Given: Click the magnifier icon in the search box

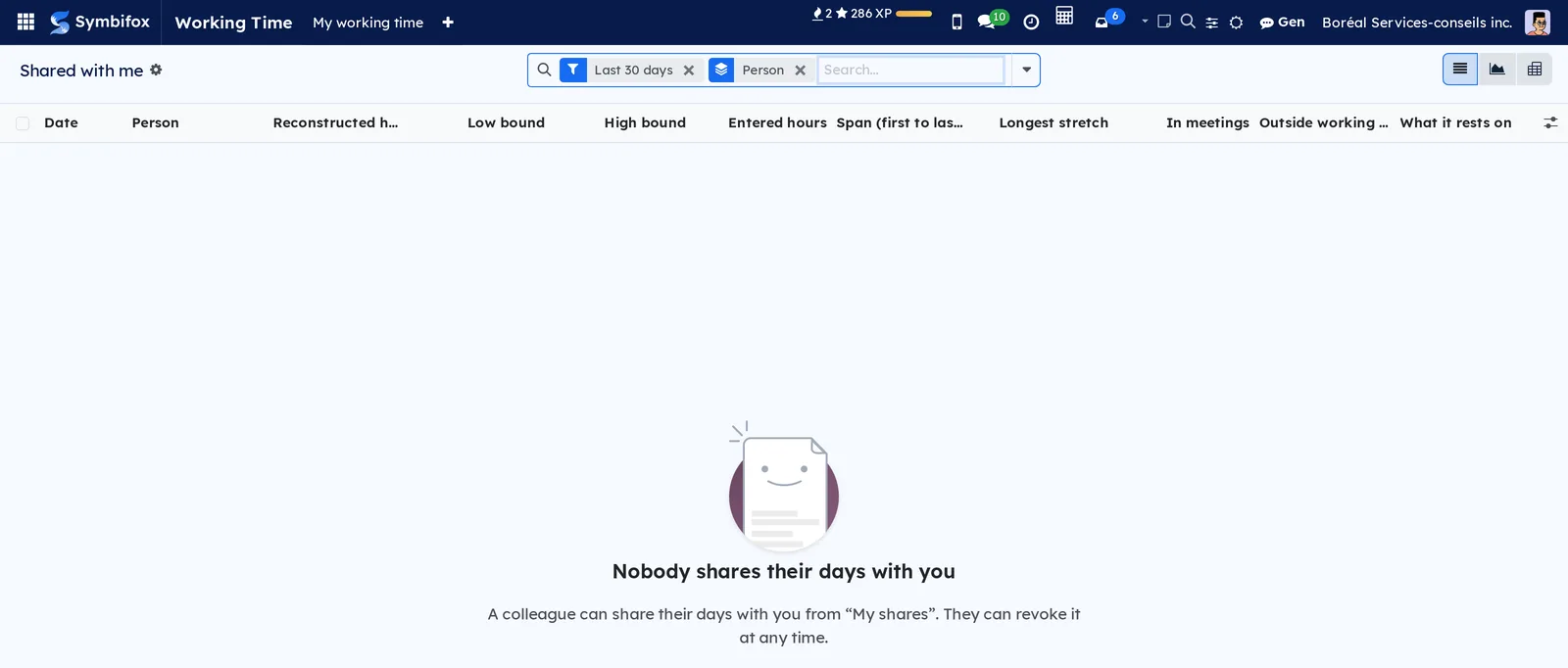Looking at the screenshot, I should pyautogui.click(x=544, y=70).
